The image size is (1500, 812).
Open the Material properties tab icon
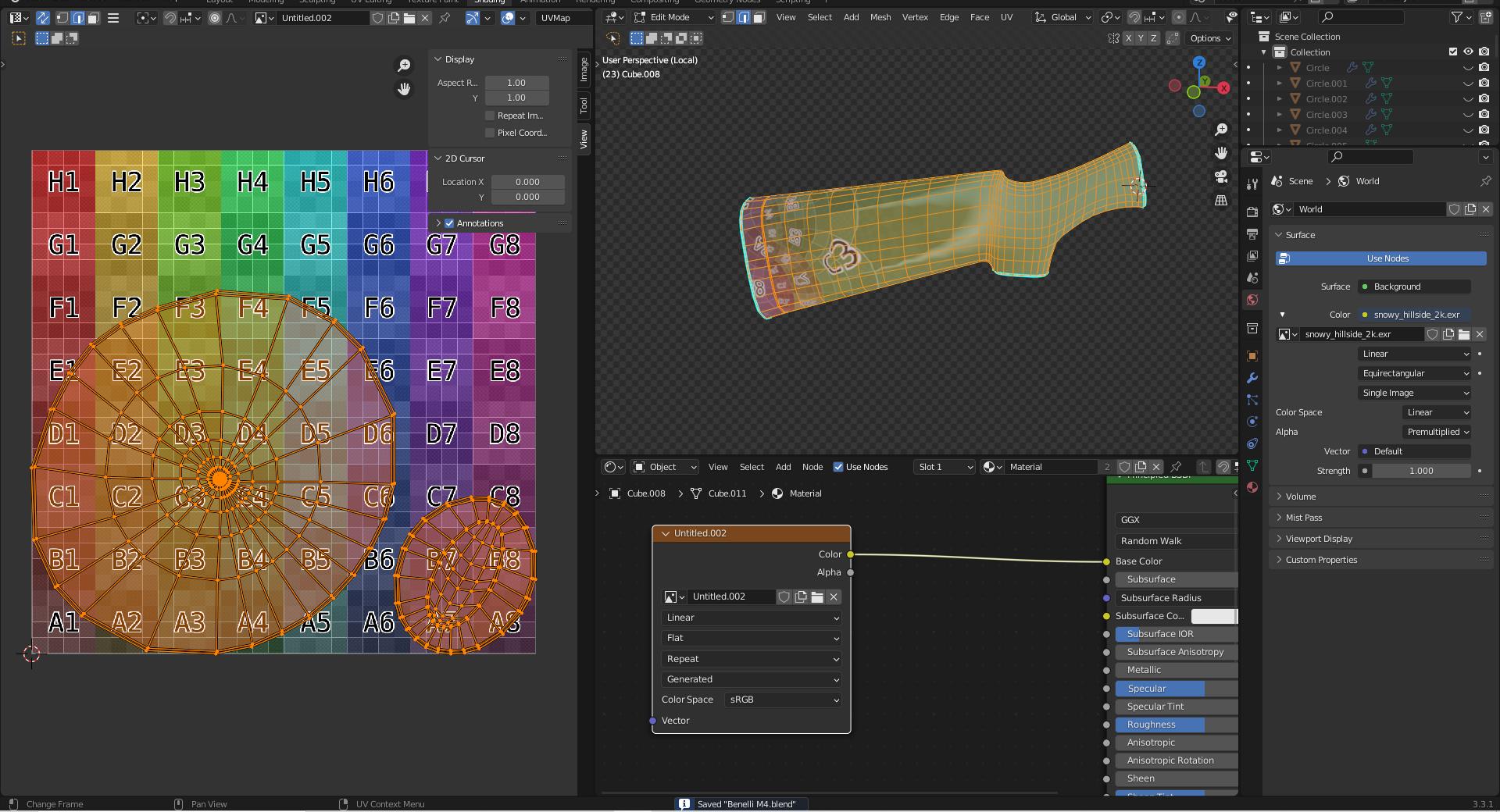pos(1252,487)
